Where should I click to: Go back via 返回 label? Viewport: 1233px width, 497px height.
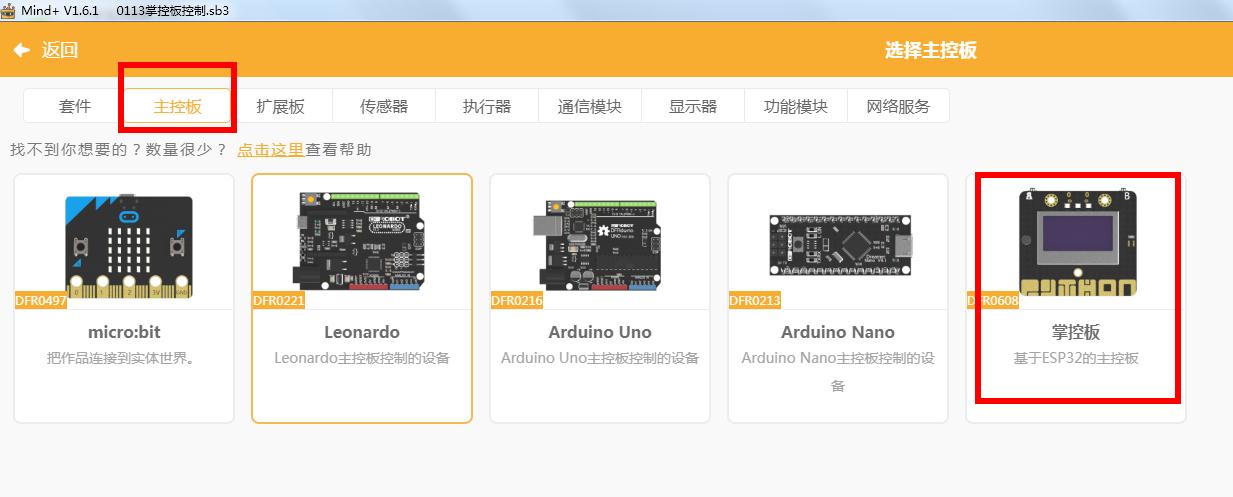pyautogui.click(x=60, y=50)
